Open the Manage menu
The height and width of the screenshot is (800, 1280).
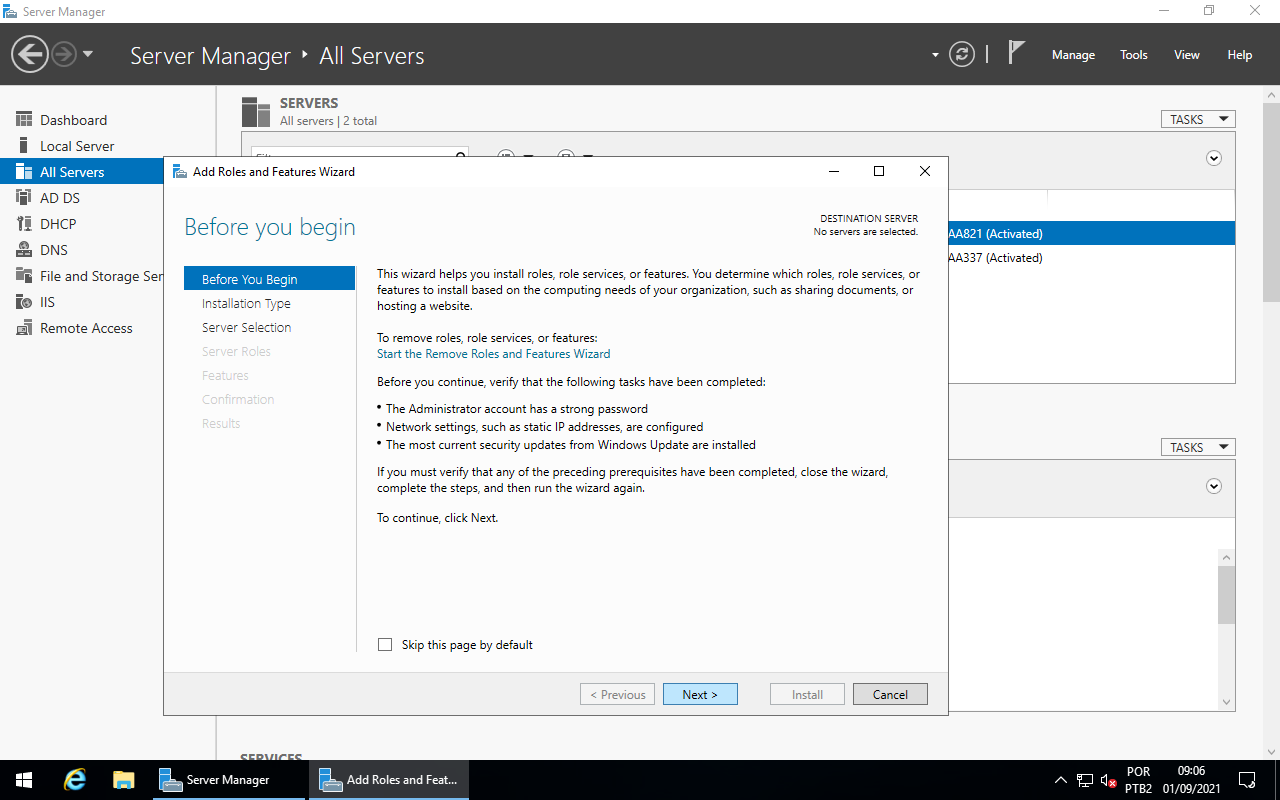tap(1072, 55)
